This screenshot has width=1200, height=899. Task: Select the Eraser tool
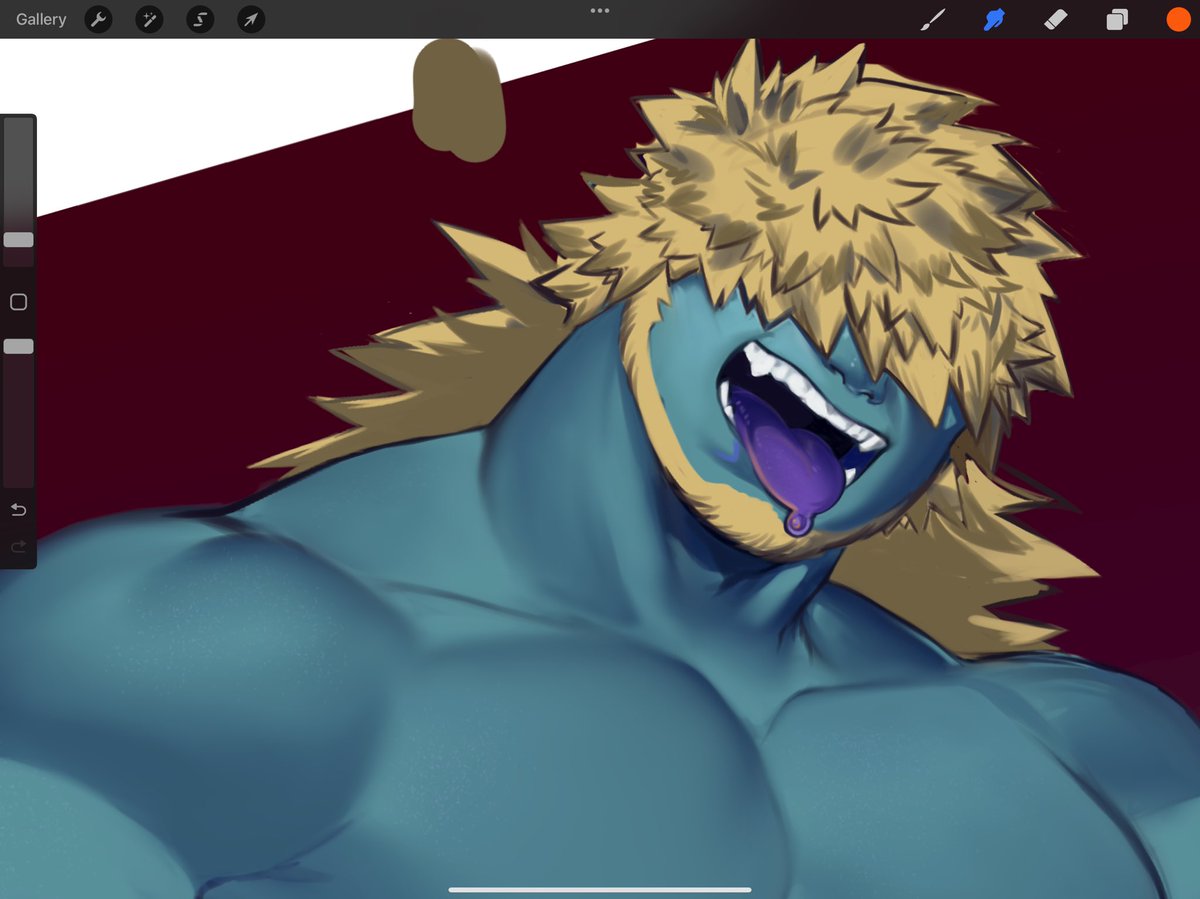1056,19
